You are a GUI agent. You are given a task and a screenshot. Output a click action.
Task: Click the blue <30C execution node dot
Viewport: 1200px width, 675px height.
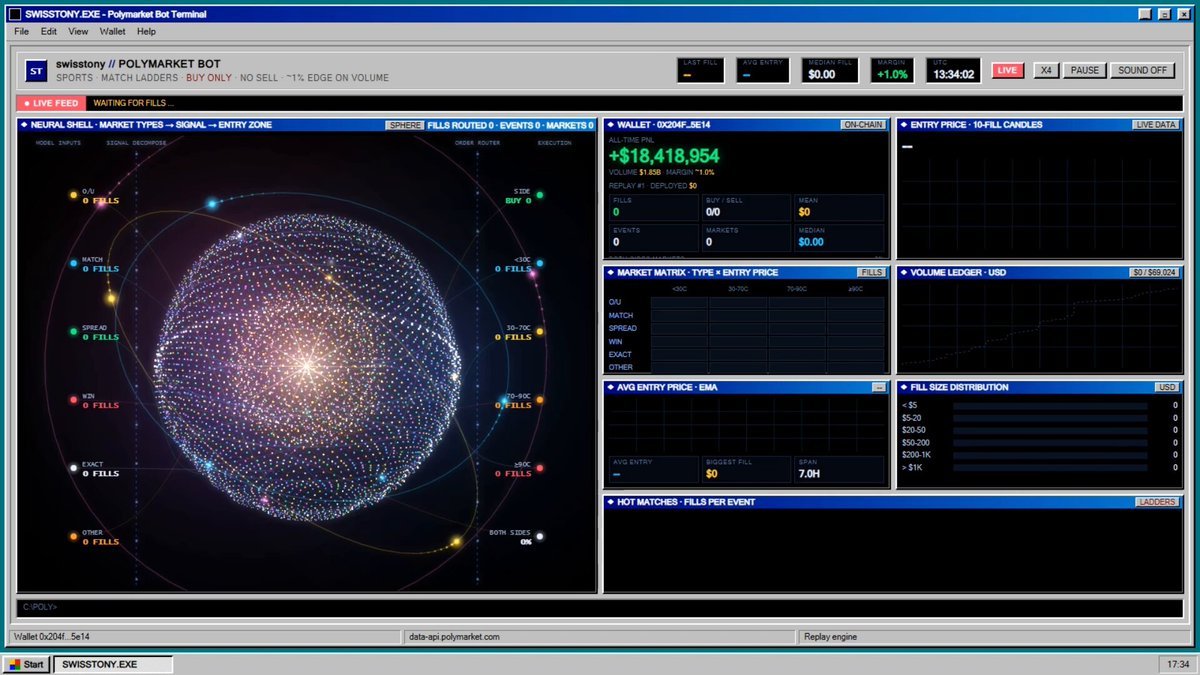540,264
